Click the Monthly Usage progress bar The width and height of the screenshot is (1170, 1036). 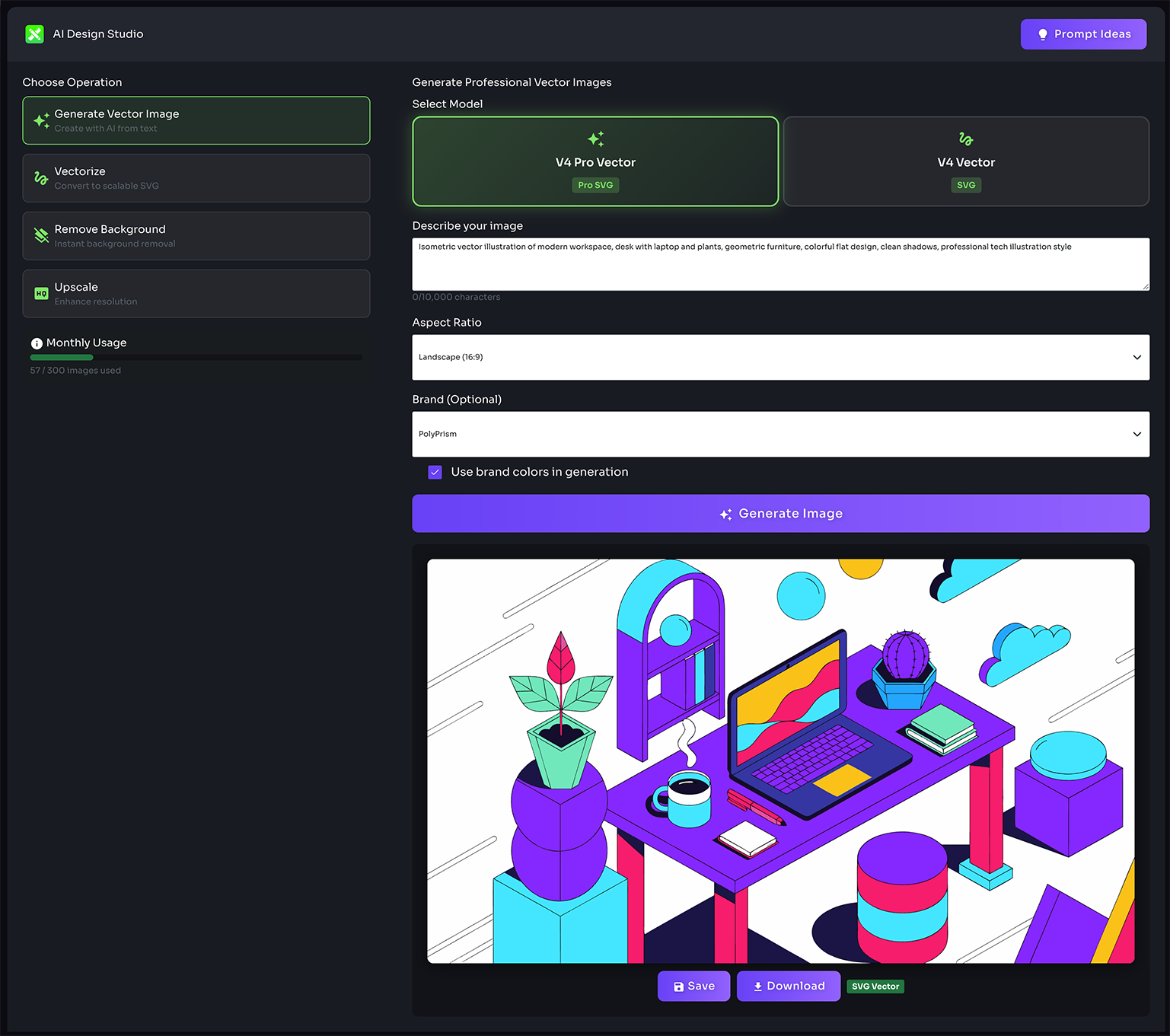[x=196, y=357]
